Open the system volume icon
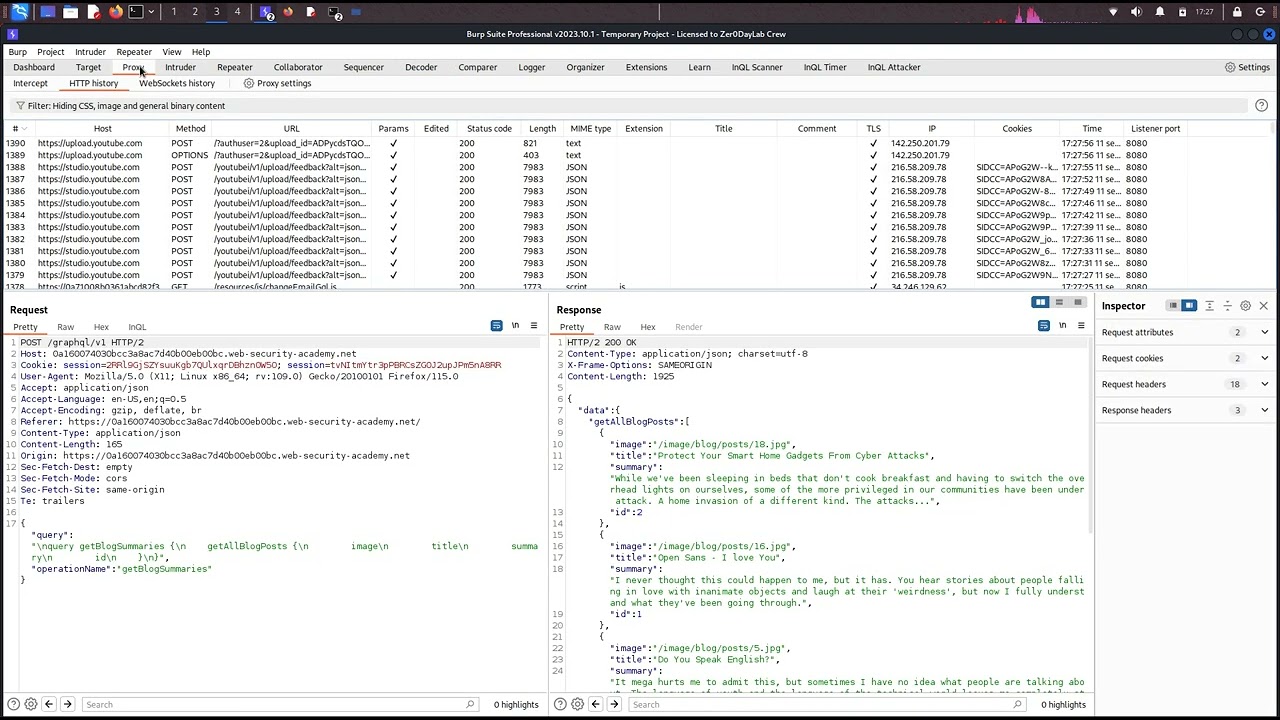 [1136, 12]
